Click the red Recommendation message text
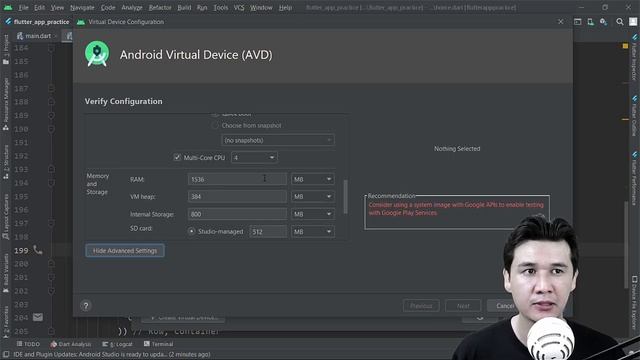 456,209
